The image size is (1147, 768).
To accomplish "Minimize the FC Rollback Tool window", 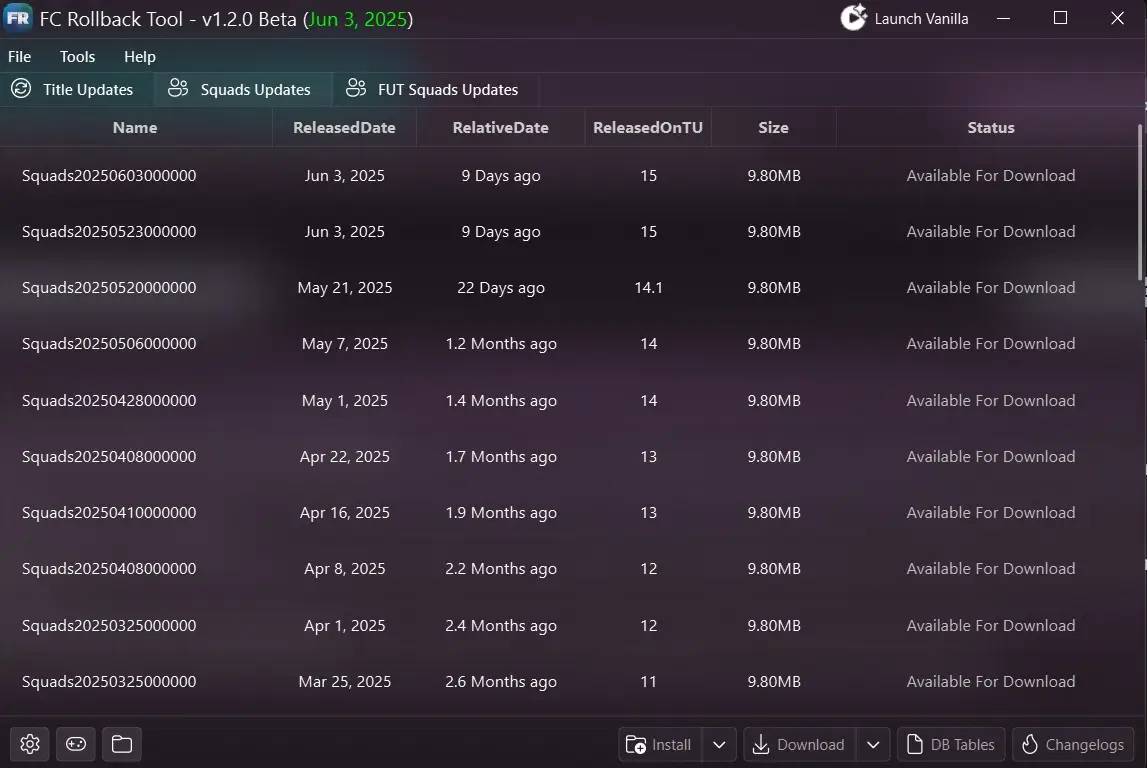I will 1004,18.
